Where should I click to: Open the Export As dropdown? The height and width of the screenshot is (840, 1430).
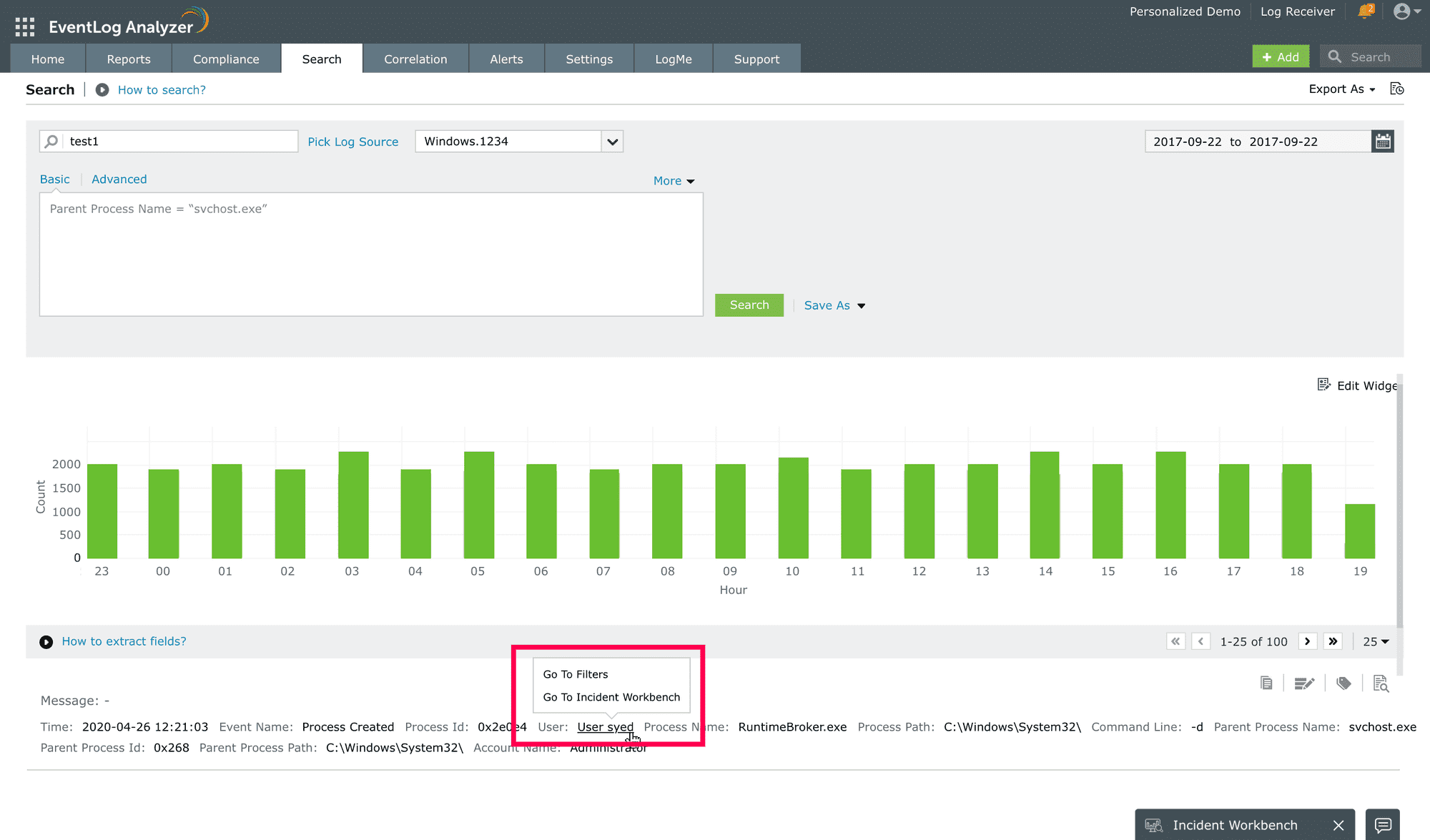(x=1341, y=89)
